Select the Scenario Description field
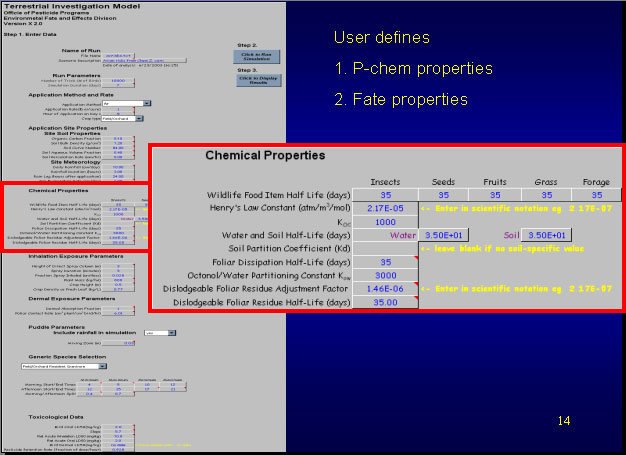 [x=144, y=61]
